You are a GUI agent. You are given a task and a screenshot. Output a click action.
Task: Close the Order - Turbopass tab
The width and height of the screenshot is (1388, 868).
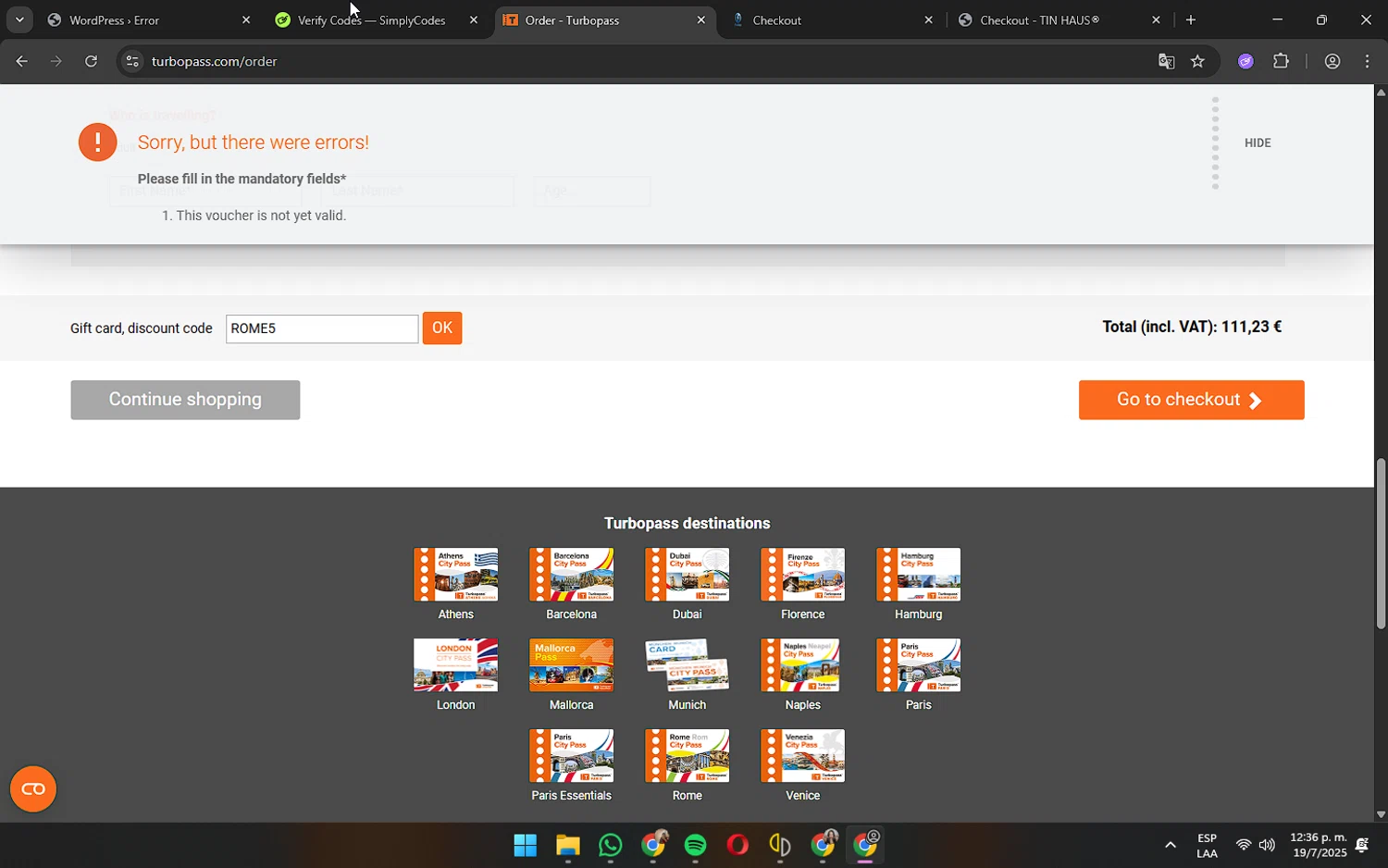[x=700, y=20]
